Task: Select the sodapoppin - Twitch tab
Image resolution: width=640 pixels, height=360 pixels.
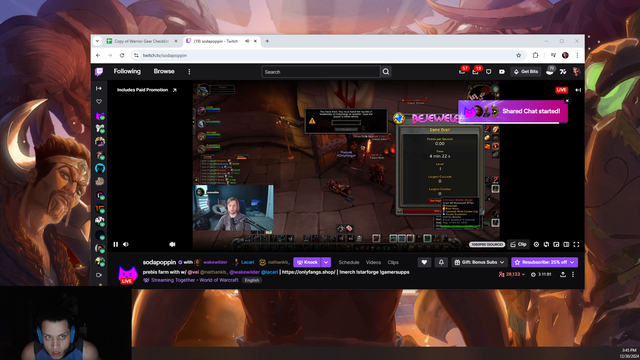Action: [222, 41]
